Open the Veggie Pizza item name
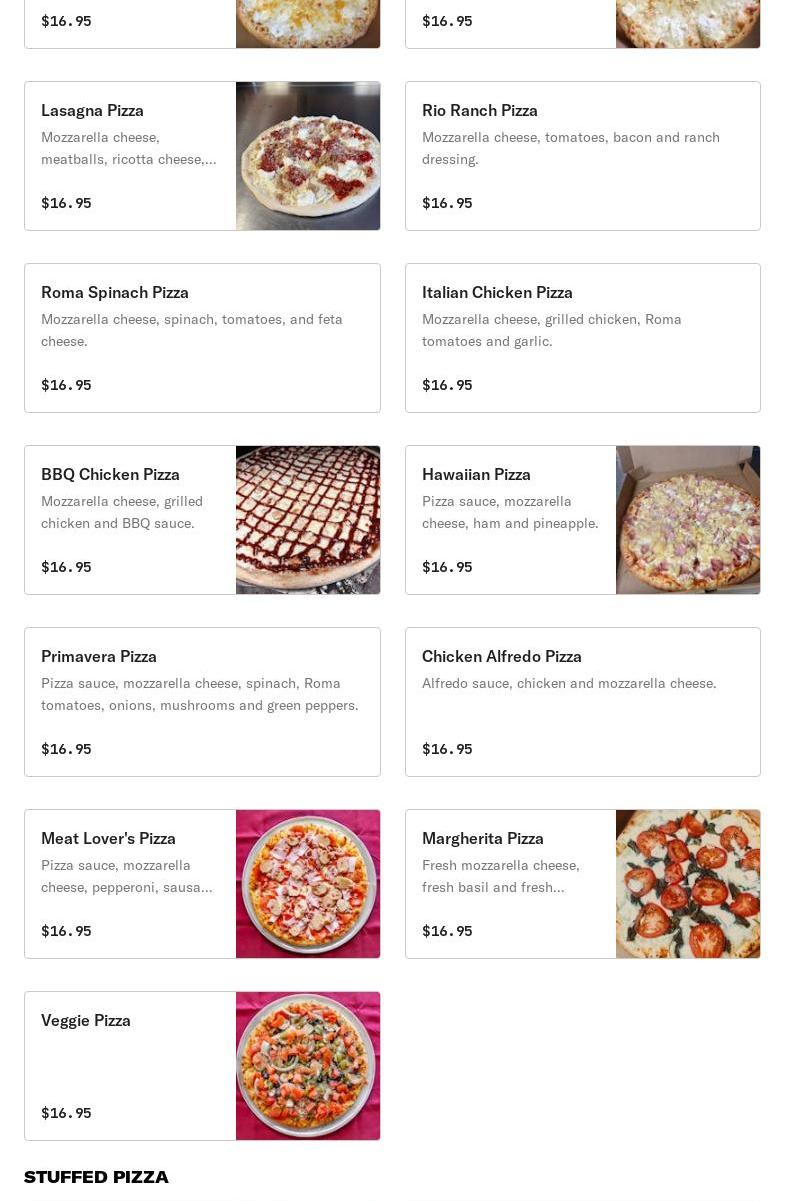Image resolution: width=785 pixels, height=1201 pixels. (86, 1020)
